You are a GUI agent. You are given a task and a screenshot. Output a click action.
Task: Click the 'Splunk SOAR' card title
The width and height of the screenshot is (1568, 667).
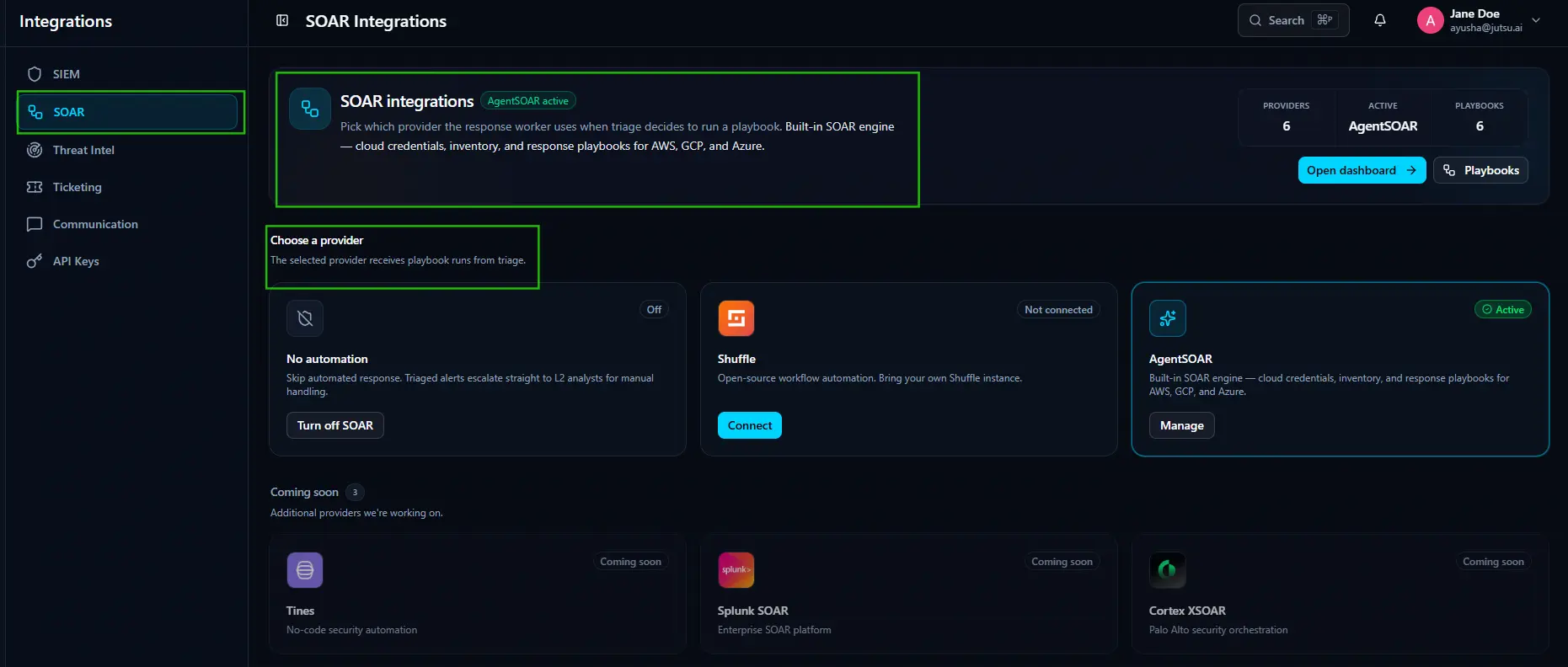tap(752, 611)
